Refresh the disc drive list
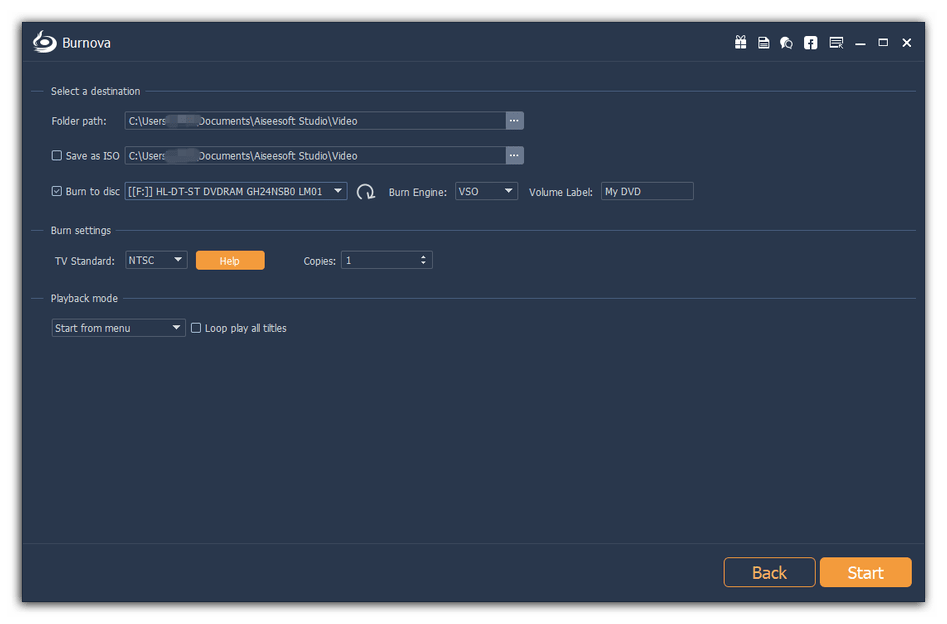The width and height of the screenshot is (947, 624). [366, 192]
